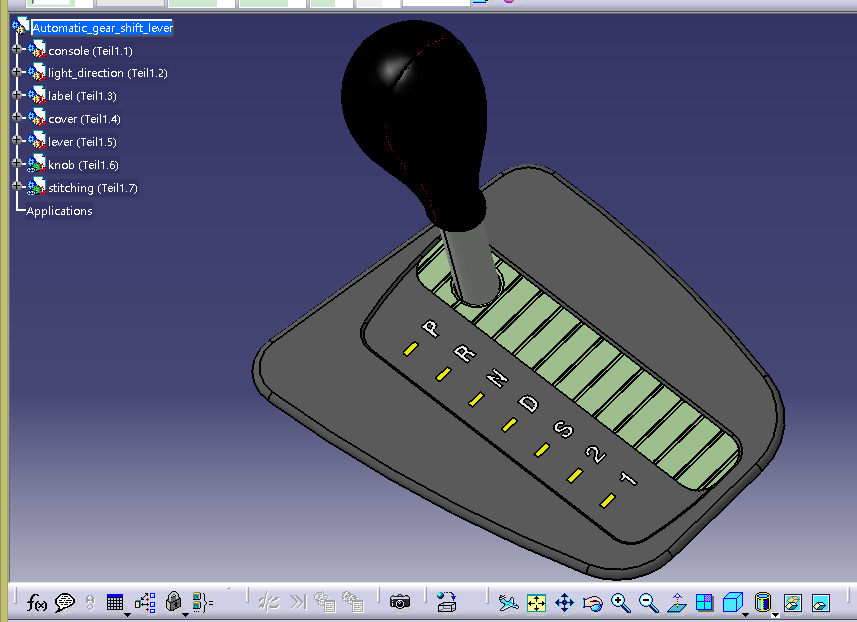Select console (Teil1.1) in the tree

(90, 51)
